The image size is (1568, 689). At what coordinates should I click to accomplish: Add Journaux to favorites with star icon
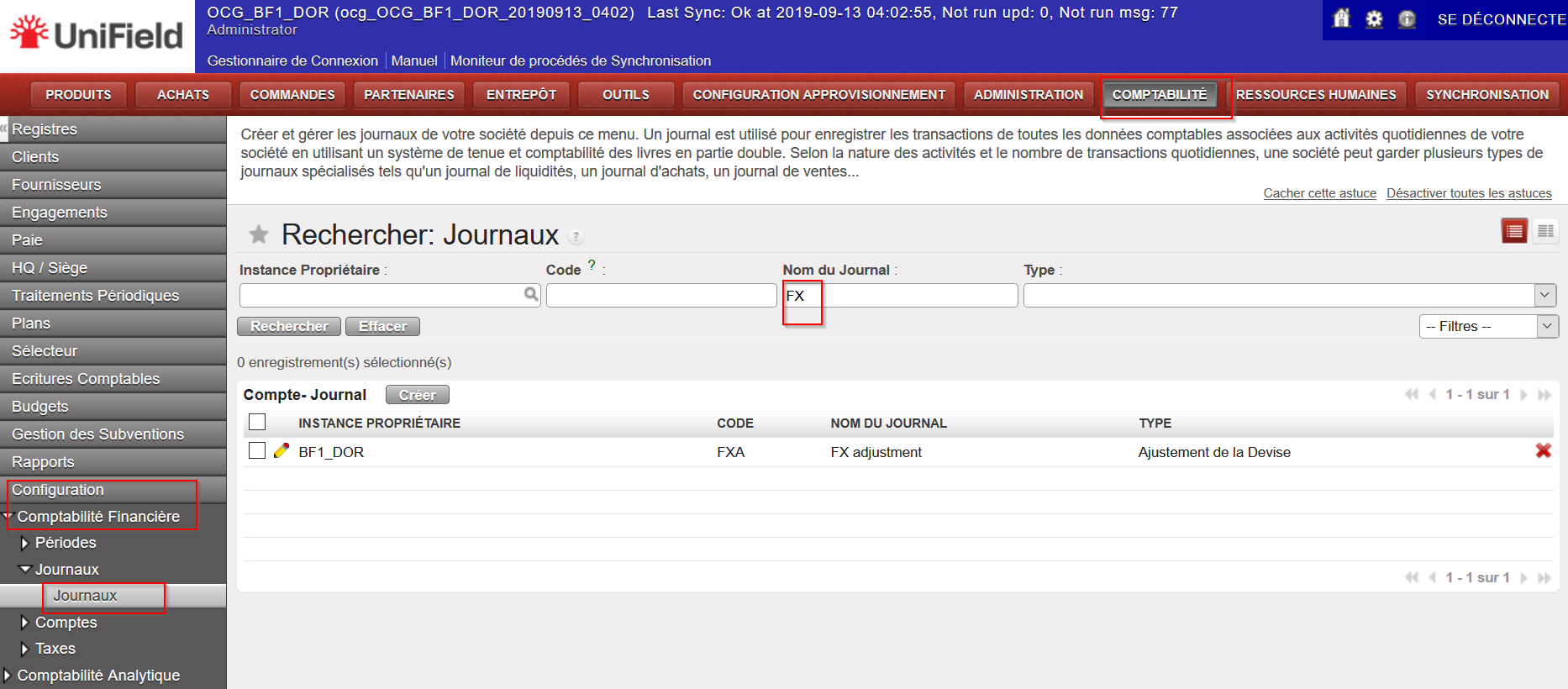point(259,234)
